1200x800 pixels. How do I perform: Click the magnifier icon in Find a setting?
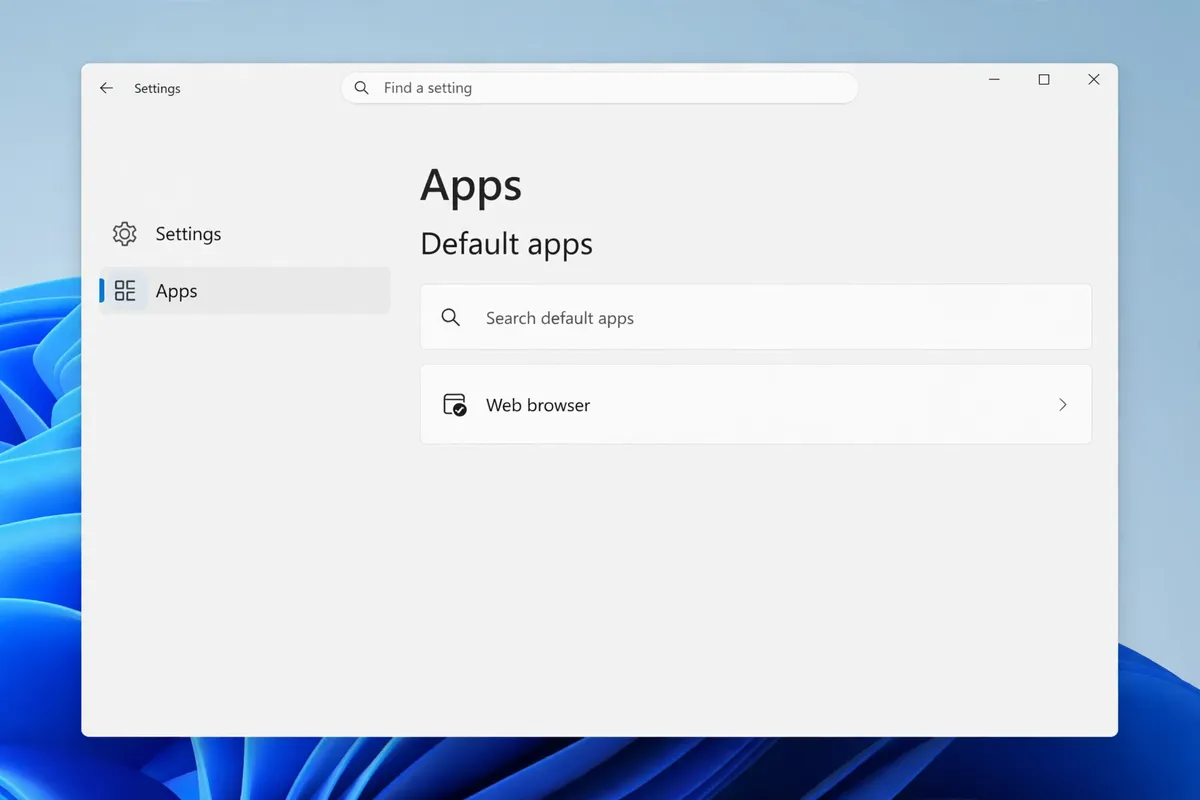pos(362,88)
